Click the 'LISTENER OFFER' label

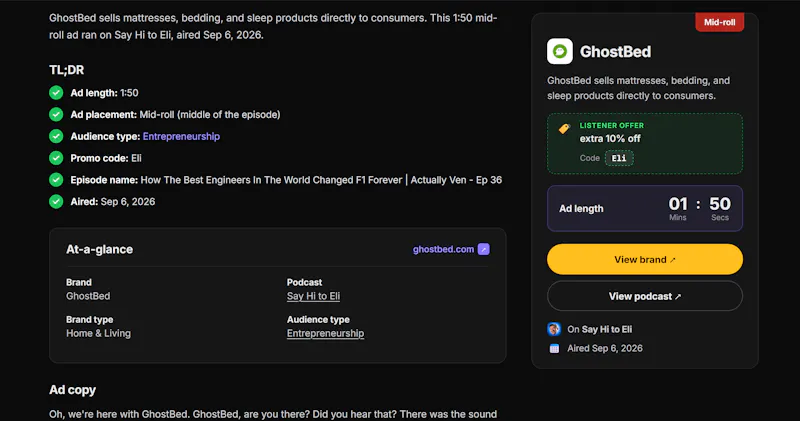point(611,125)
